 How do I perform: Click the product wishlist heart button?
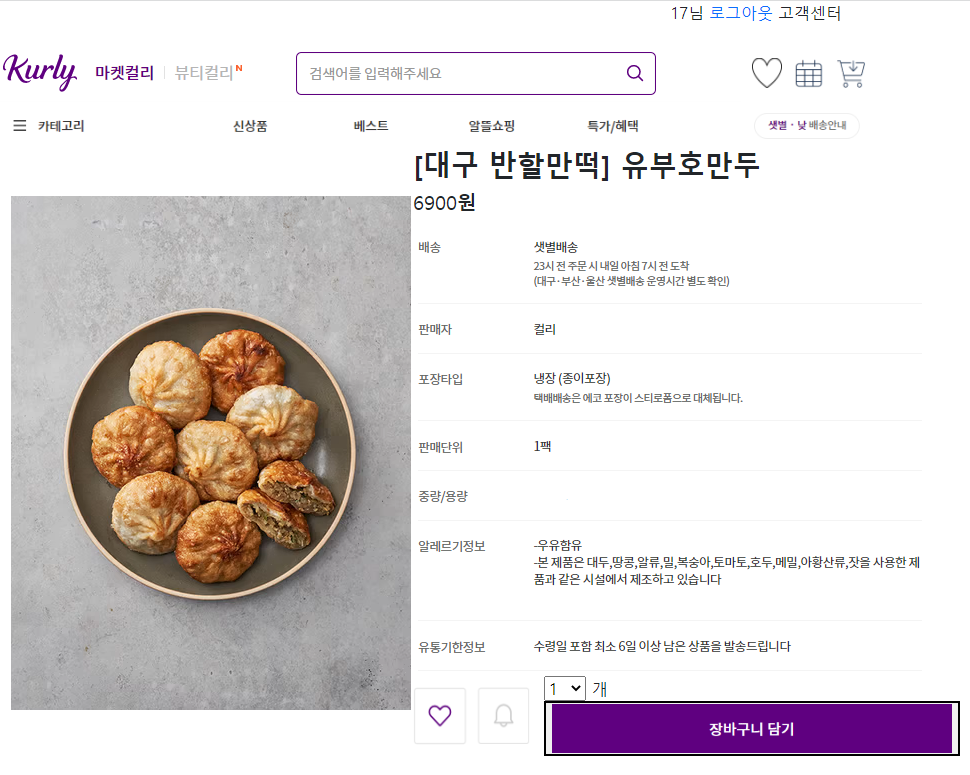pos(439,715)
